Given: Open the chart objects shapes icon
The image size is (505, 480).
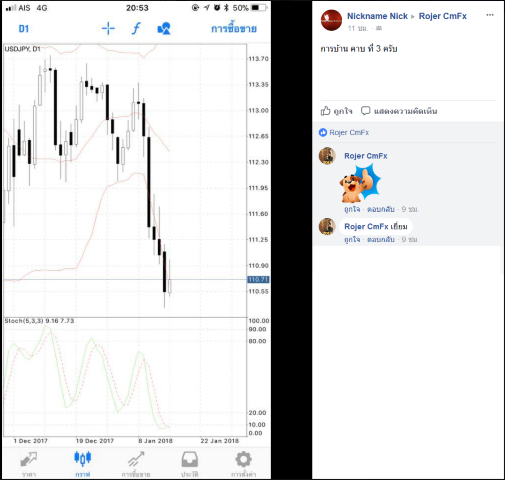Looking at the screenshot, I should [x=164, y=29].
